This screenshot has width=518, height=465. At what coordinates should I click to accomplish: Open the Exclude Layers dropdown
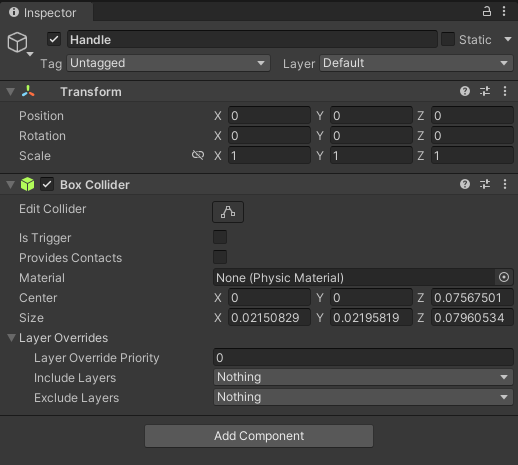tap(363, 397)
